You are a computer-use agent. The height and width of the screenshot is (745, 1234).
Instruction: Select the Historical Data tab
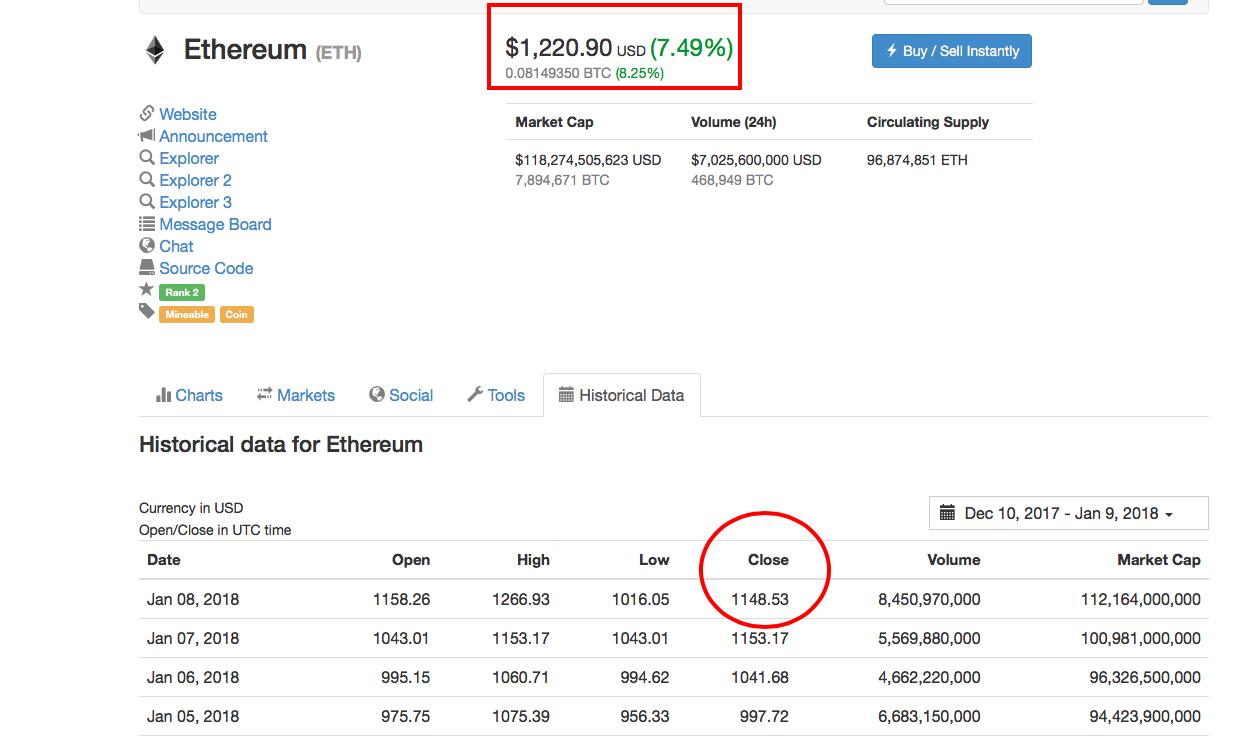coord(621,395)
